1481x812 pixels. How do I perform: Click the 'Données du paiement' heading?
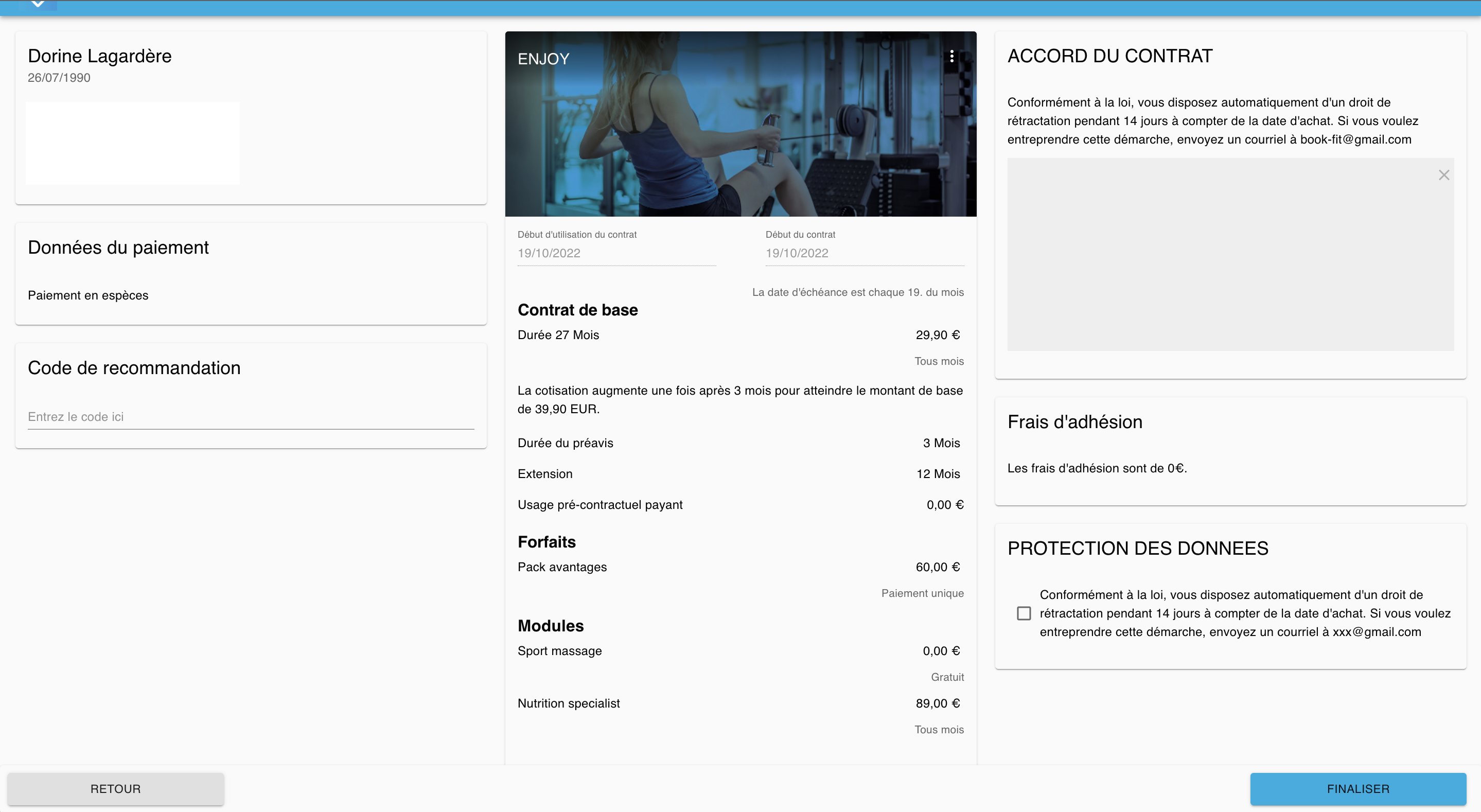(x=118, y=248)
